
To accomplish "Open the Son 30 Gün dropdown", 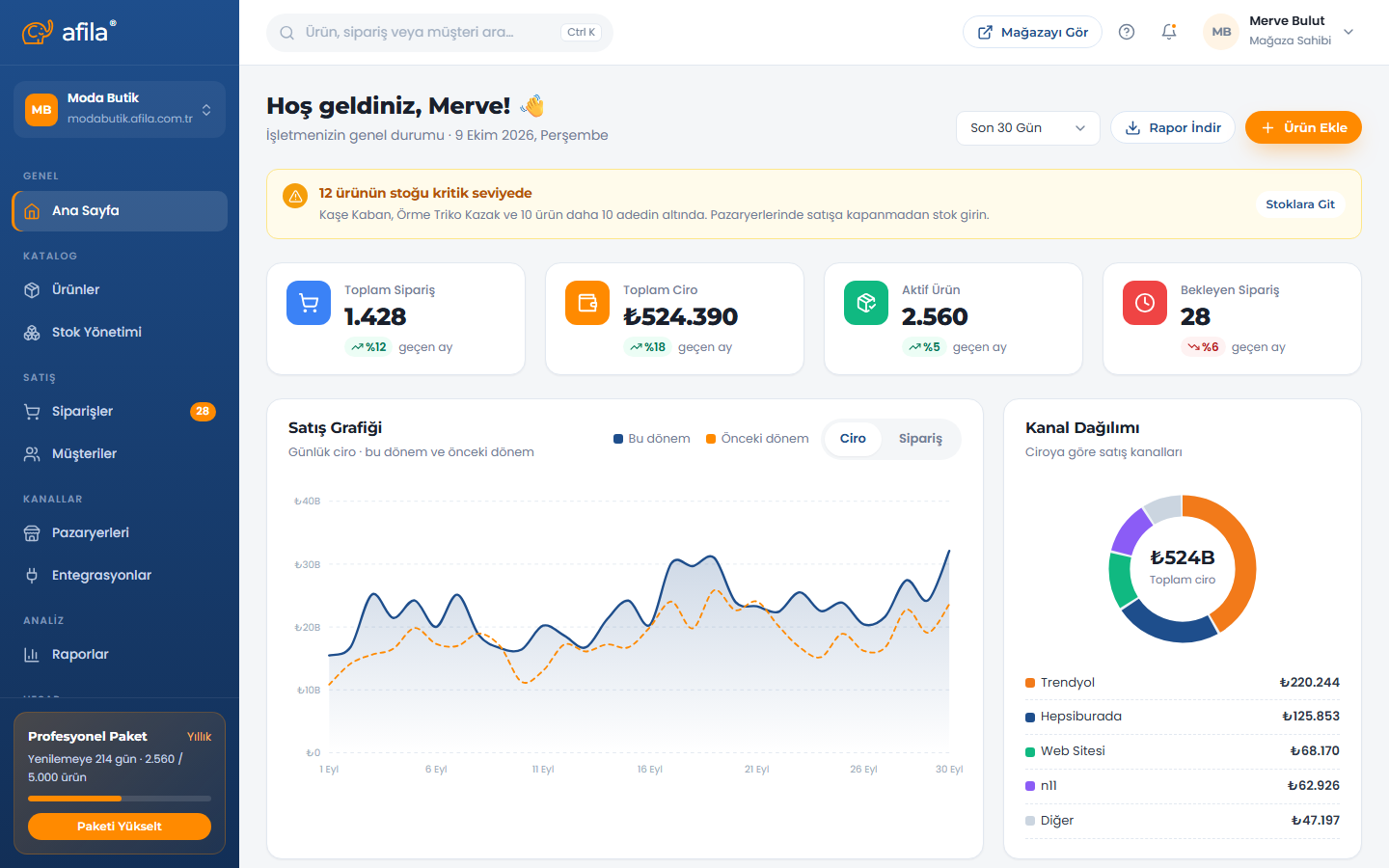I will (x=1028, y=127).
